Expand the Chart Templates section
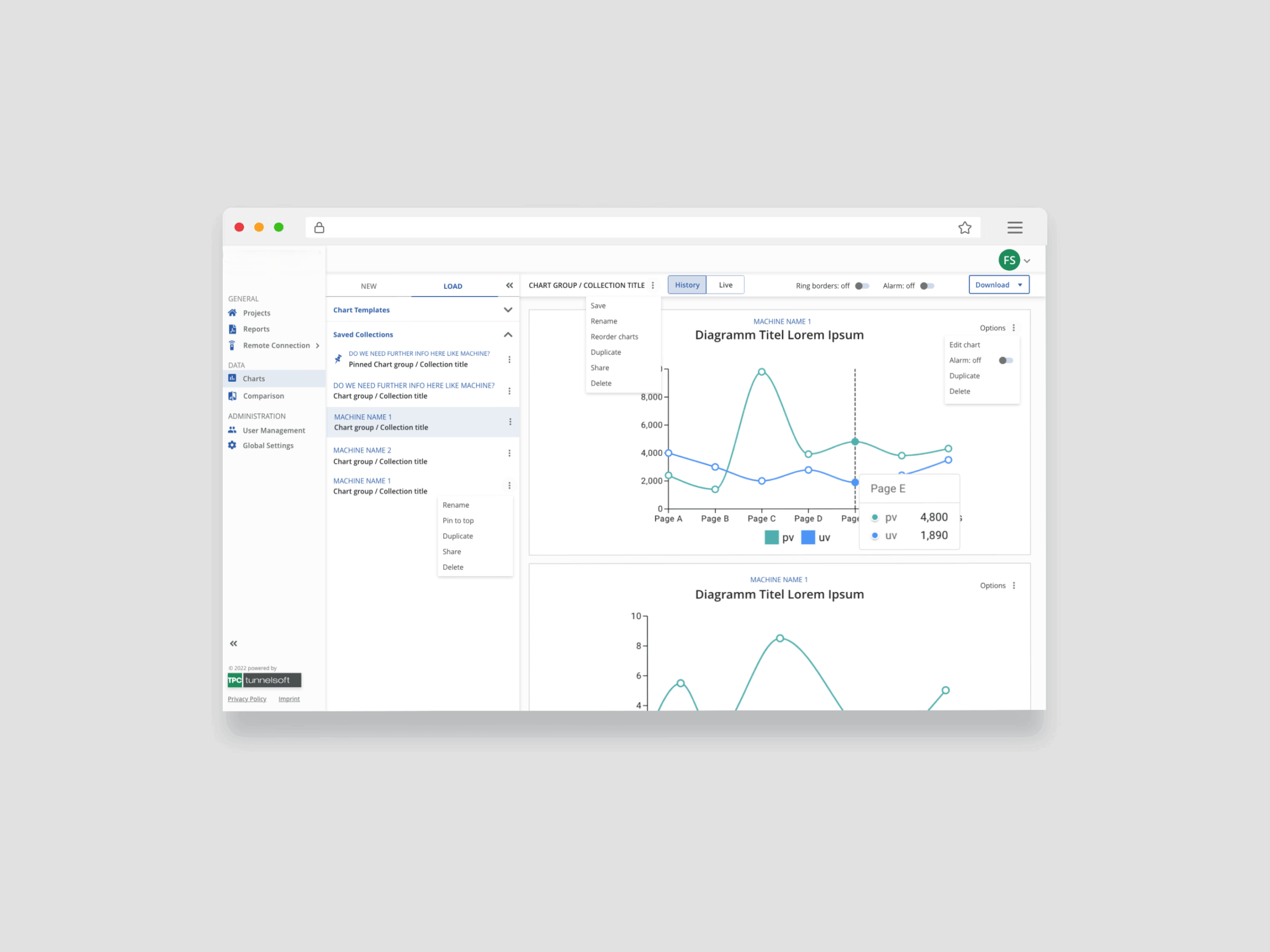This screenshot has height=952, width=1270. (508, 310)
